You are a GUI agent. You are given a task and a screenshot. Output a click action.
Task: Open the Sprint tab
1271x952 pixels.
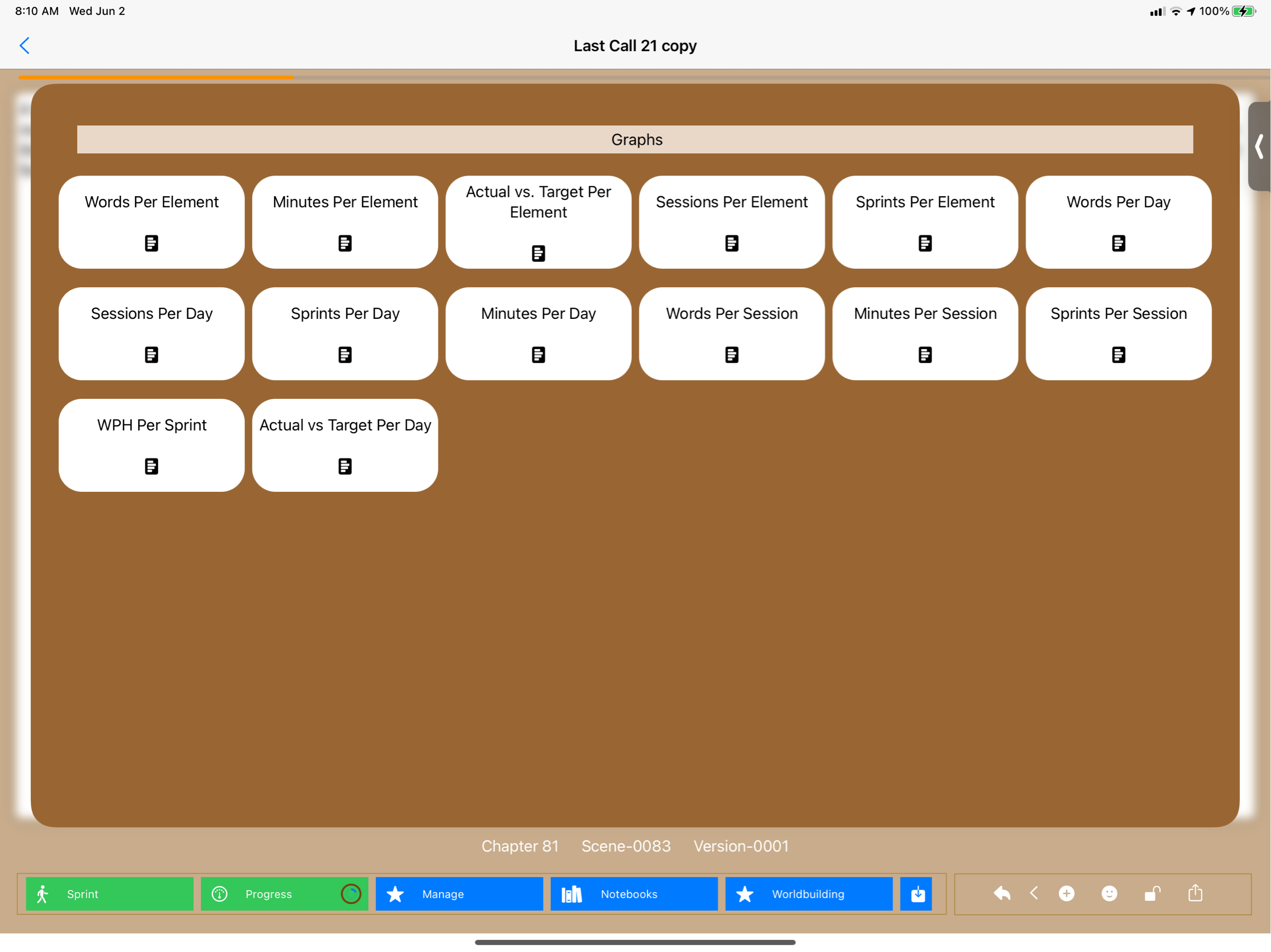109,894
